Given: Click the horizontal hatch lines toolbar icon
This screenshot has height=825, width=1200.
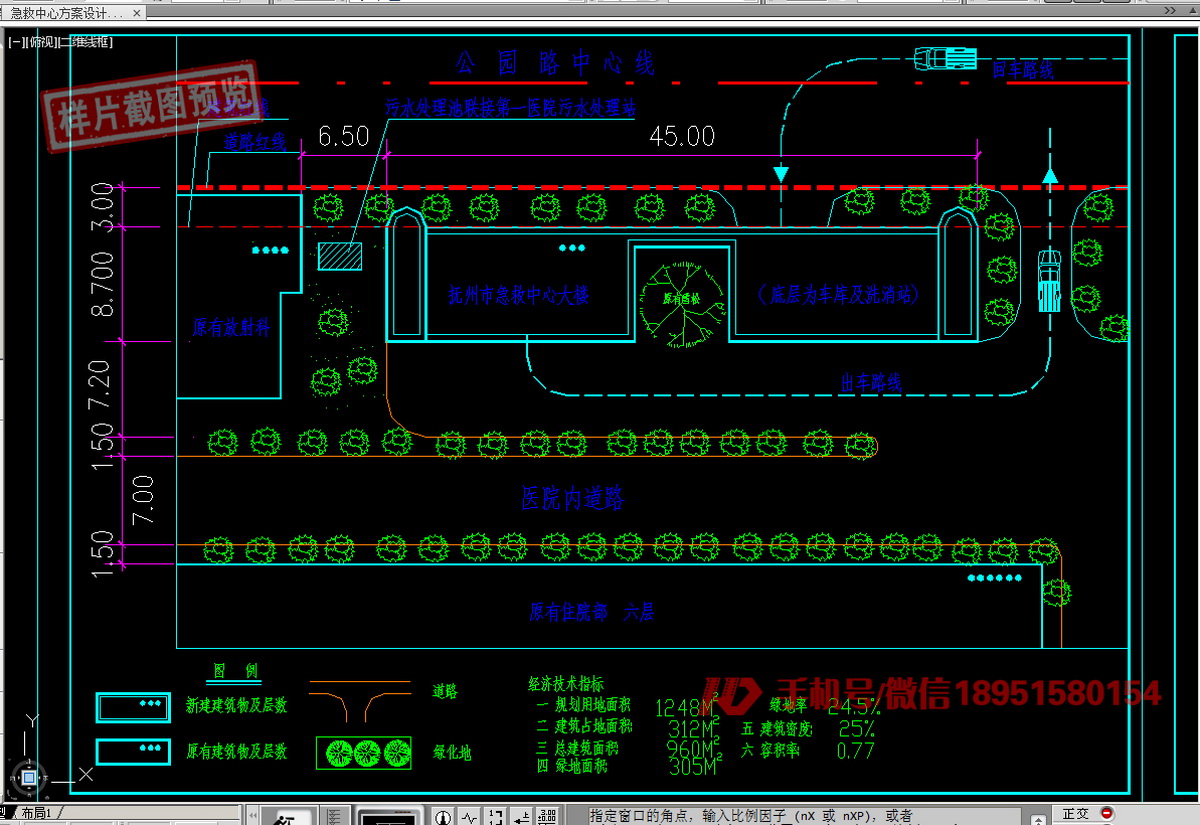Looking at the screenshot, I should (x=334, y=817).
